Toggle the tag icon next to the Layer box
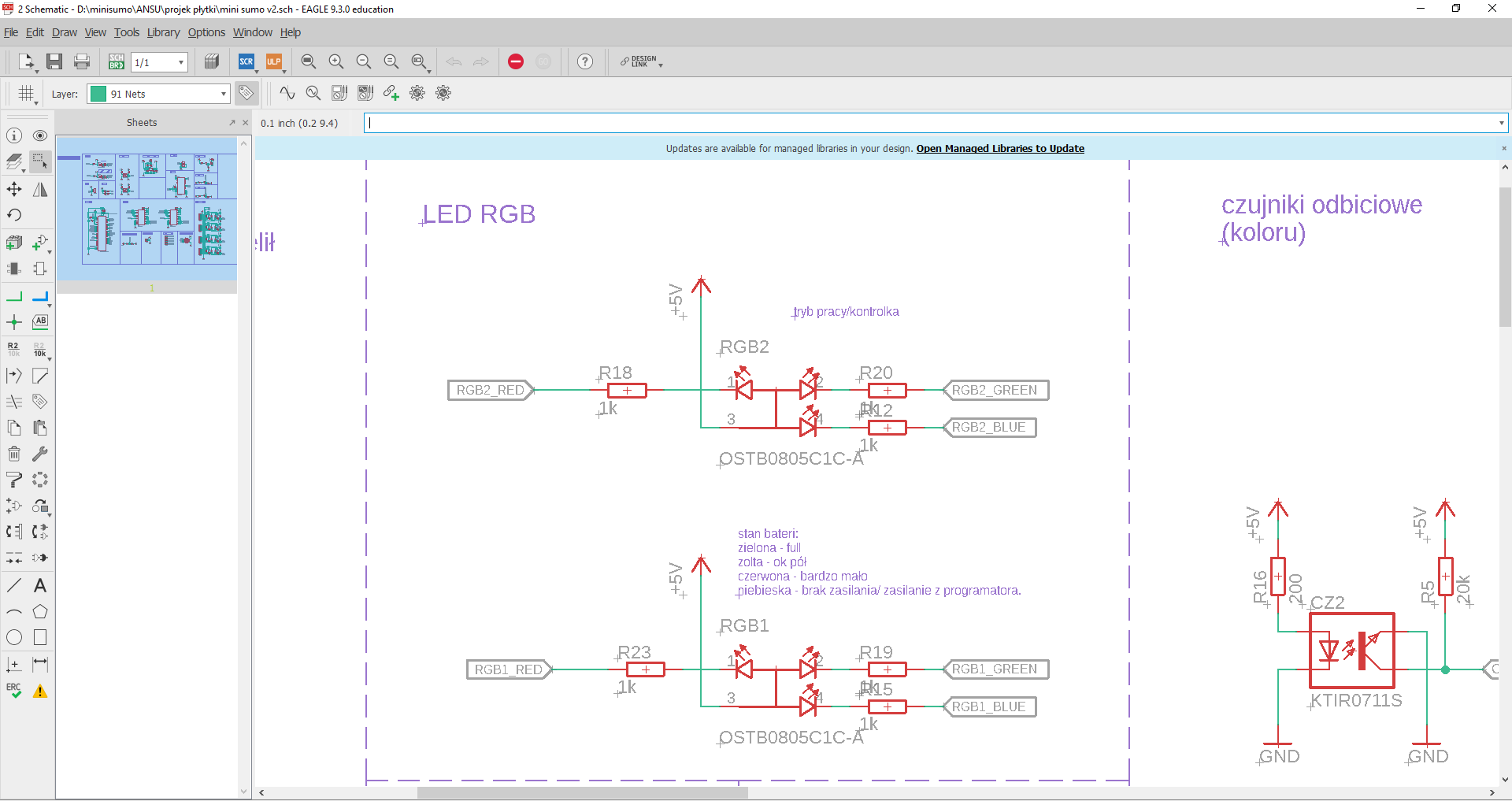Screen dimensions: 1512x801 pyautogui.click(x=246, y=93)
